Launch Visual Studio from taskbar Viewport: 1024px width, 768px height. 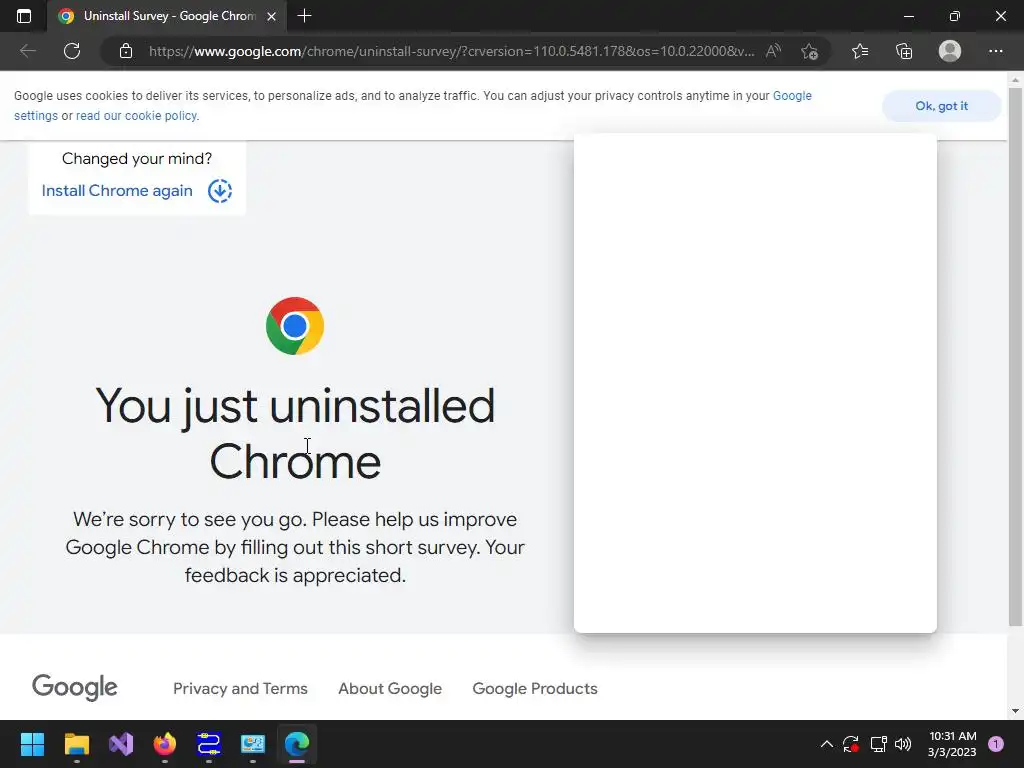coord(121,744)
